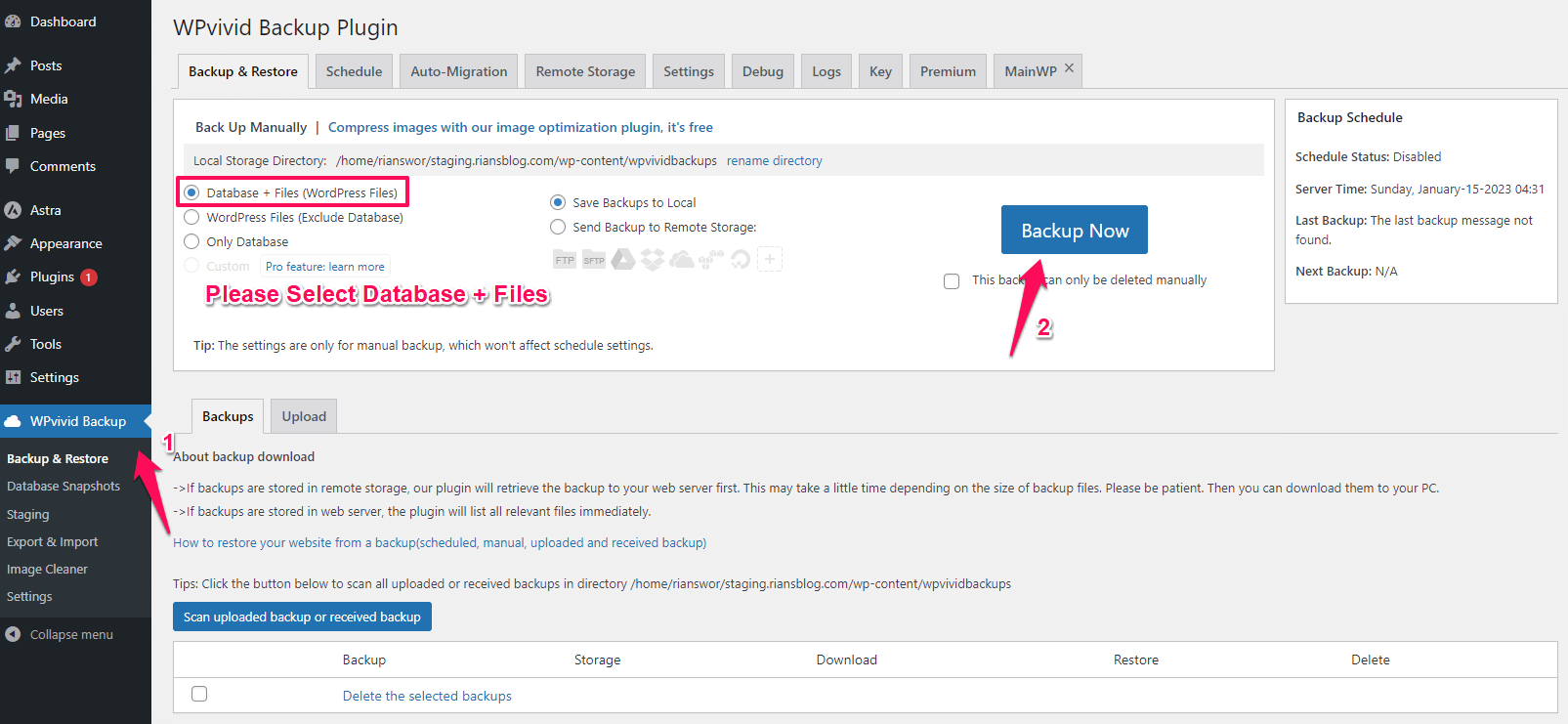Open Media library from the sidebar

coord(49,99)
